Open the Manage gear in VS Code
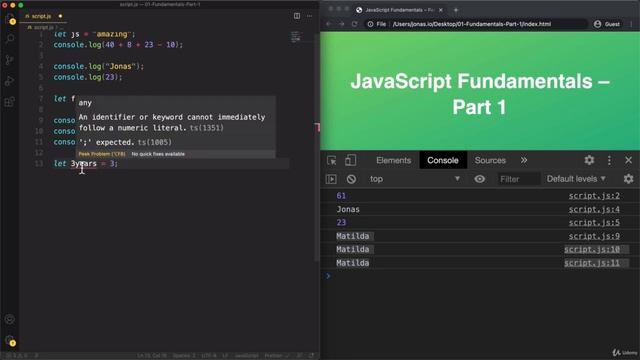640x360 pixels. point(10,340)
